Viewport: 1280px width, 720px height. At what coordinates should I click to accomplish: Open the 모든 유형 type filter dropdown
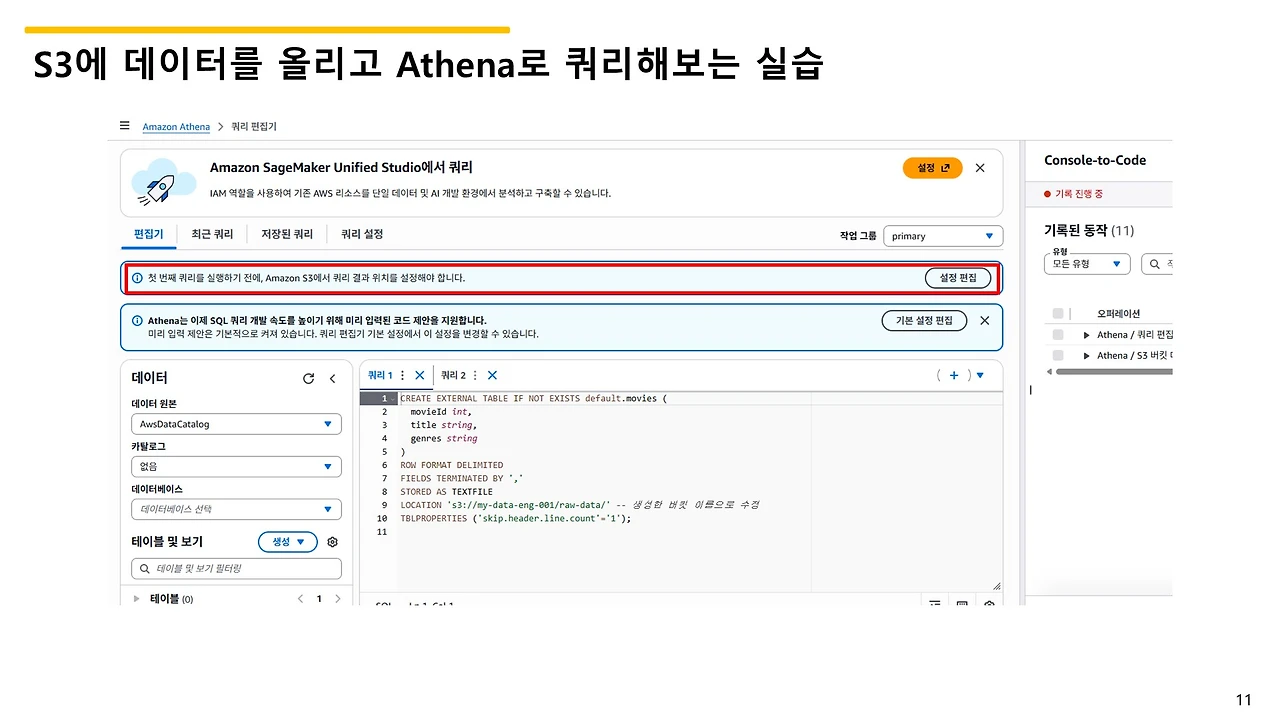pyautogui.click(x=1086, y=264)
